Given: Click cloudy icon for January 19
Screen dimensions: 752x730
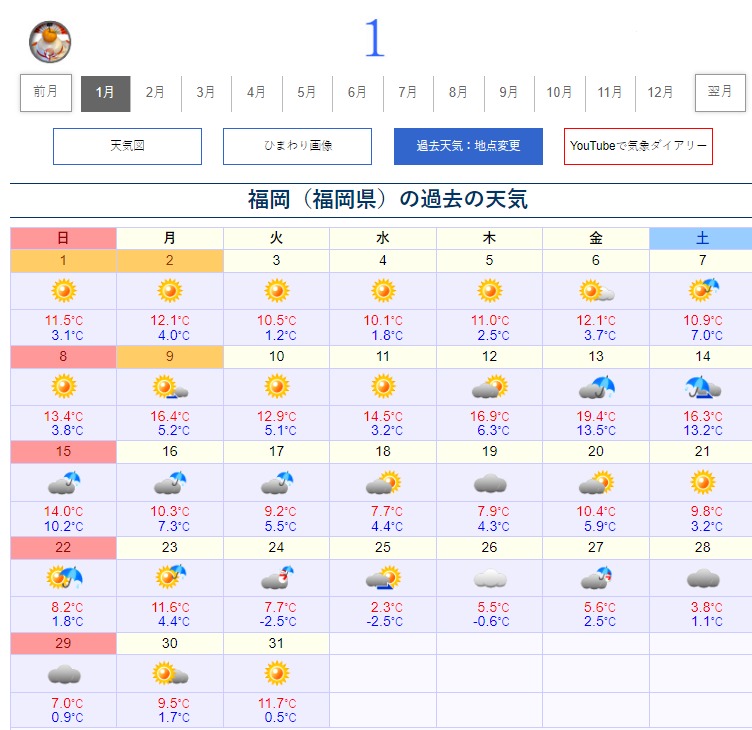Looking at the screenshot, I should pos(490,483).
